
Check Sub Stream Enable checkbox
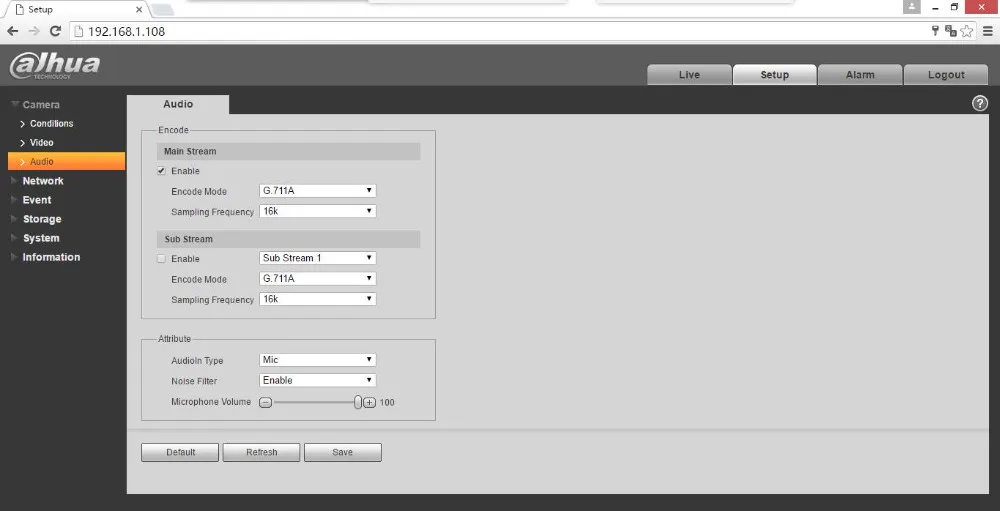coord(161,258)
